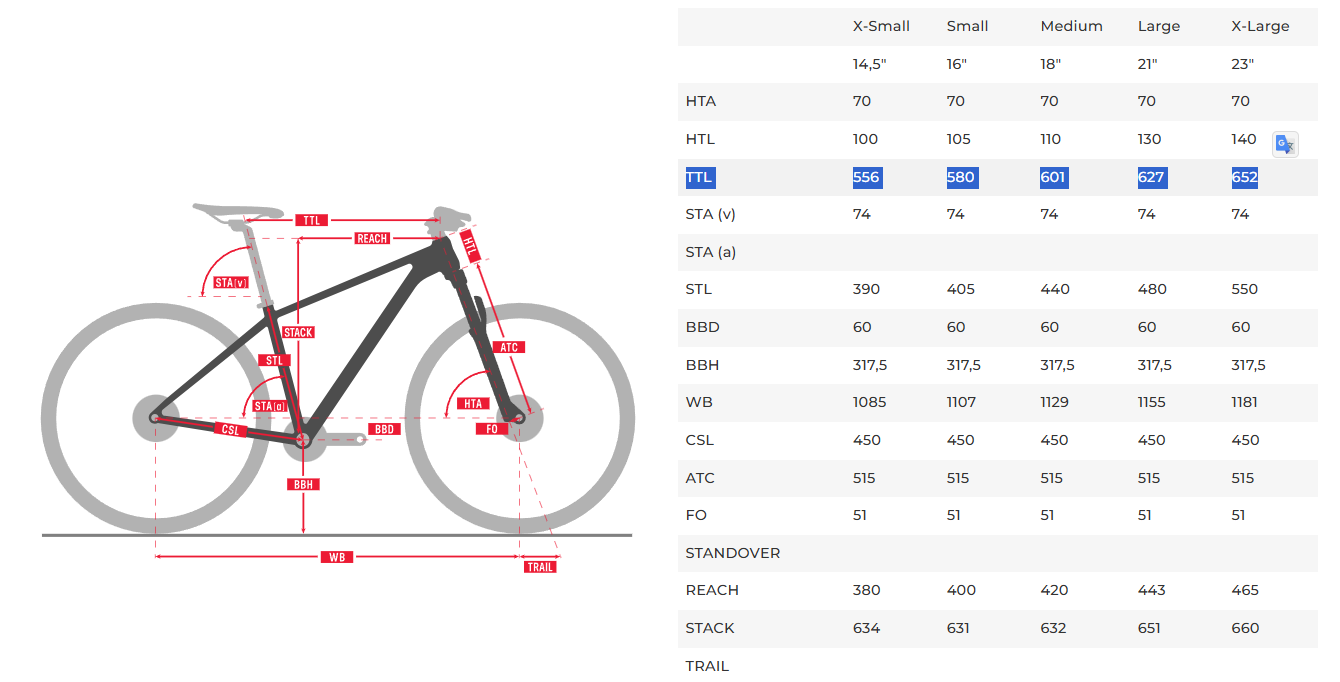Select the X-Large column header
Image resolution: width=1340 pixels, height=682 pixels.
1260,26
